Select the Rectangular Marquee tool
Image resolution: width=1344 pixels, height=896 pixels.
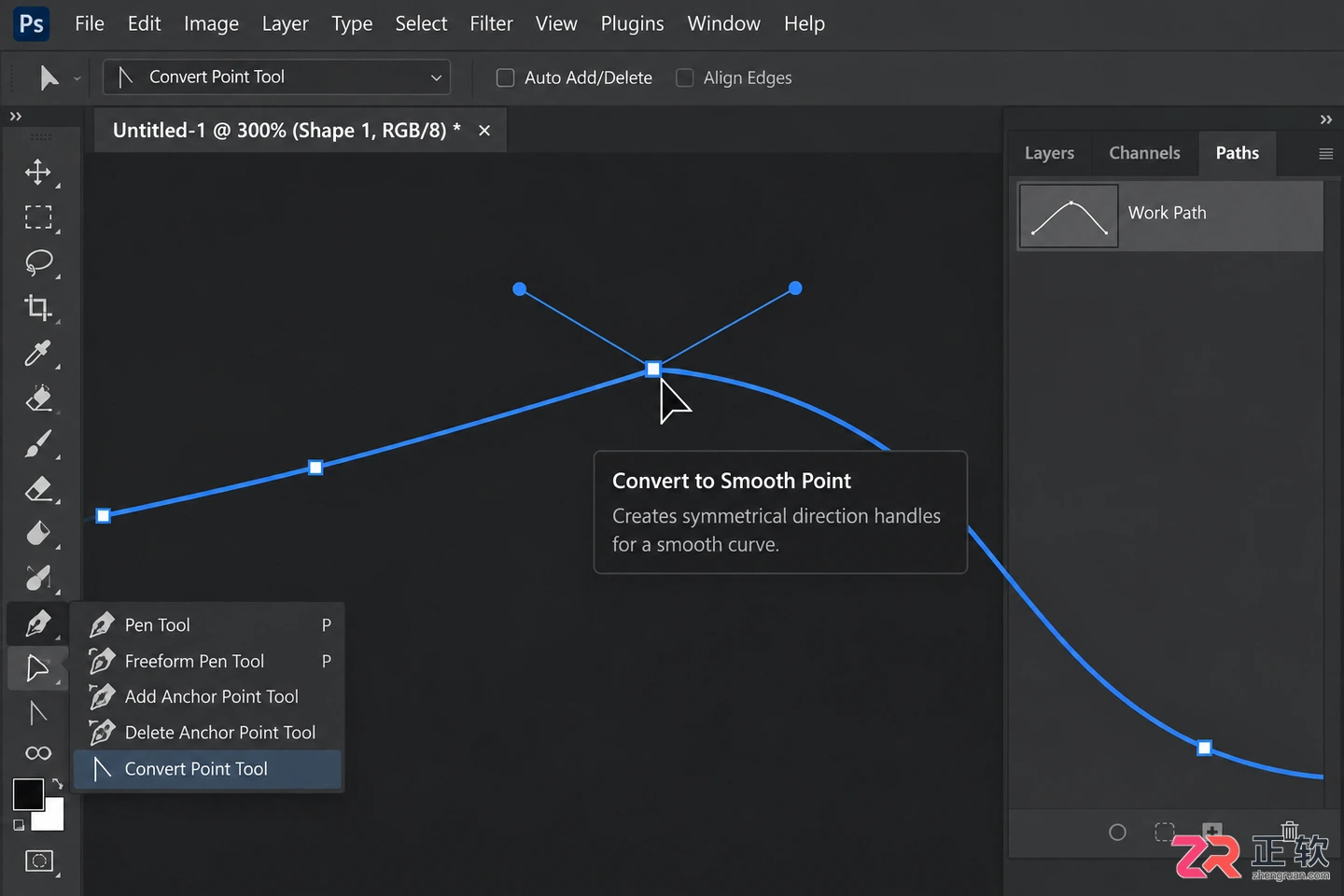click(38, 217)
